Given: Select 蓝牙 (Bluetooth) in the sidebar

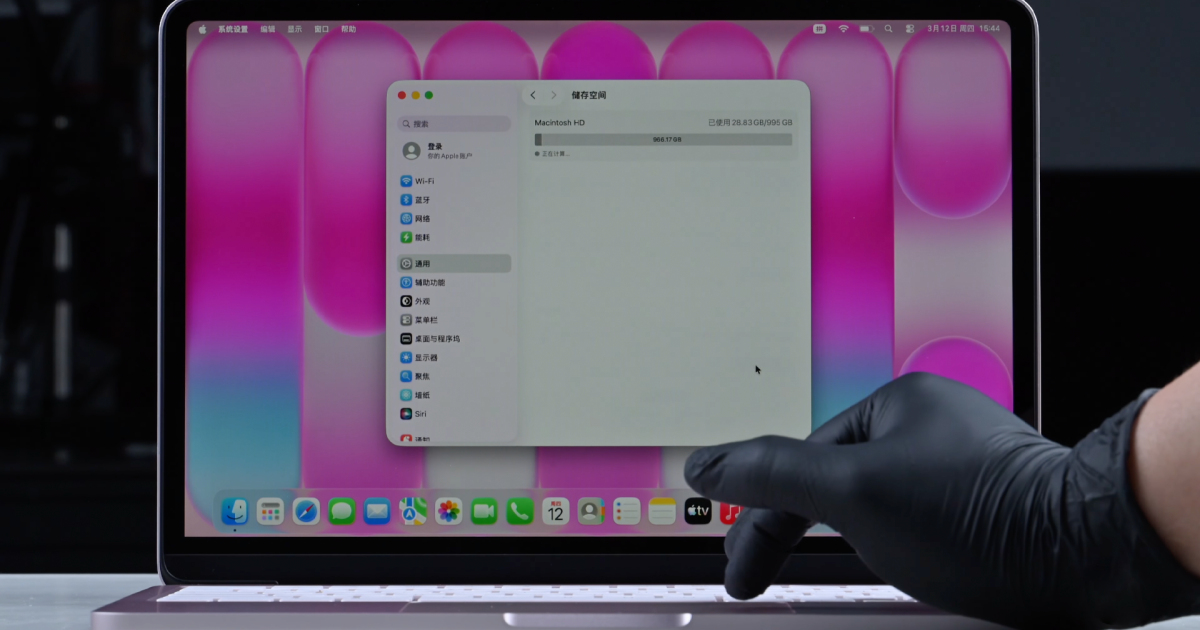Looking at the screenshot, I should pos(422,200).
